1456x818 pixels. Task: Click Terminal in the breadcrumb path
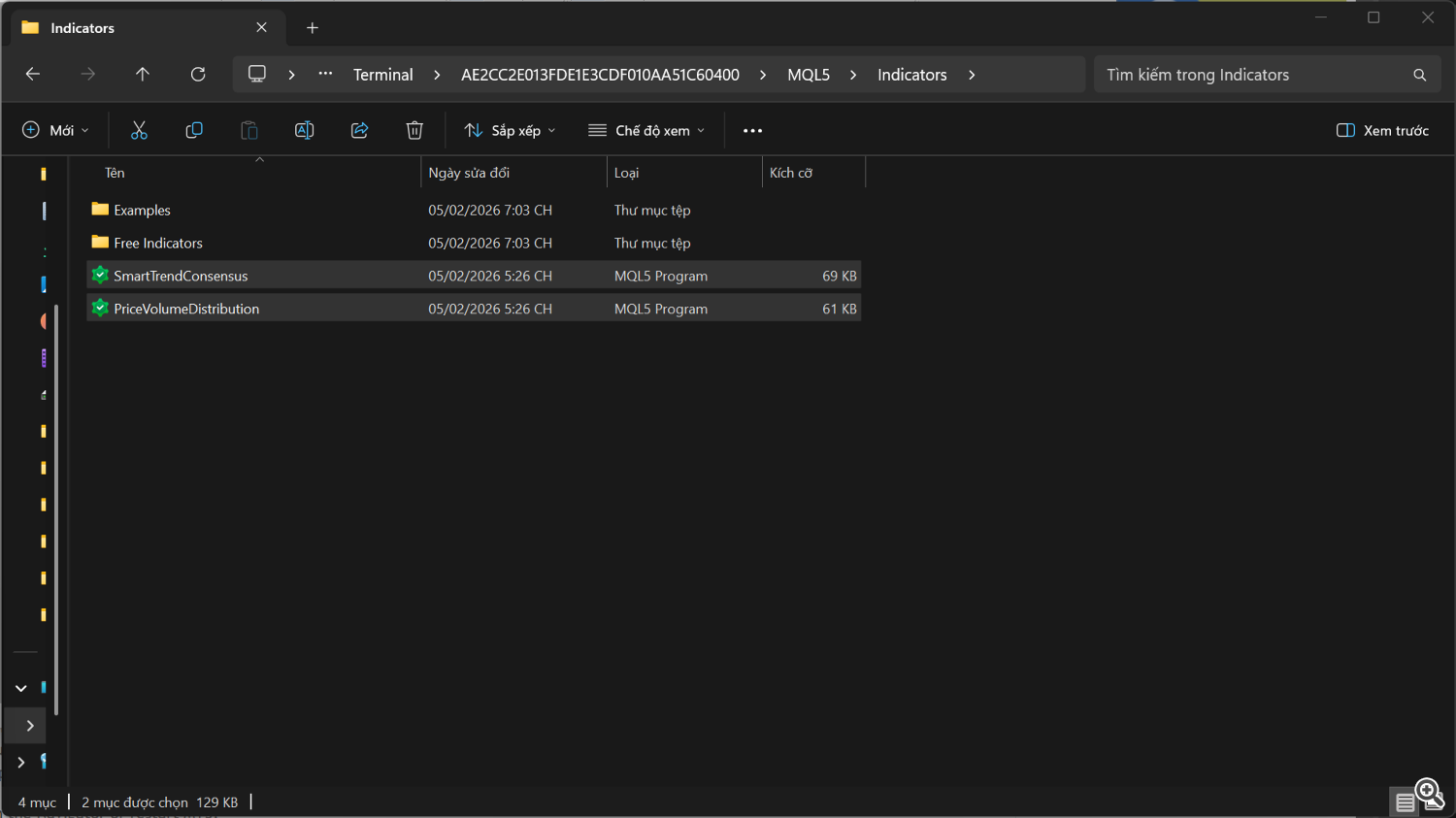click(x=382, y=75)
